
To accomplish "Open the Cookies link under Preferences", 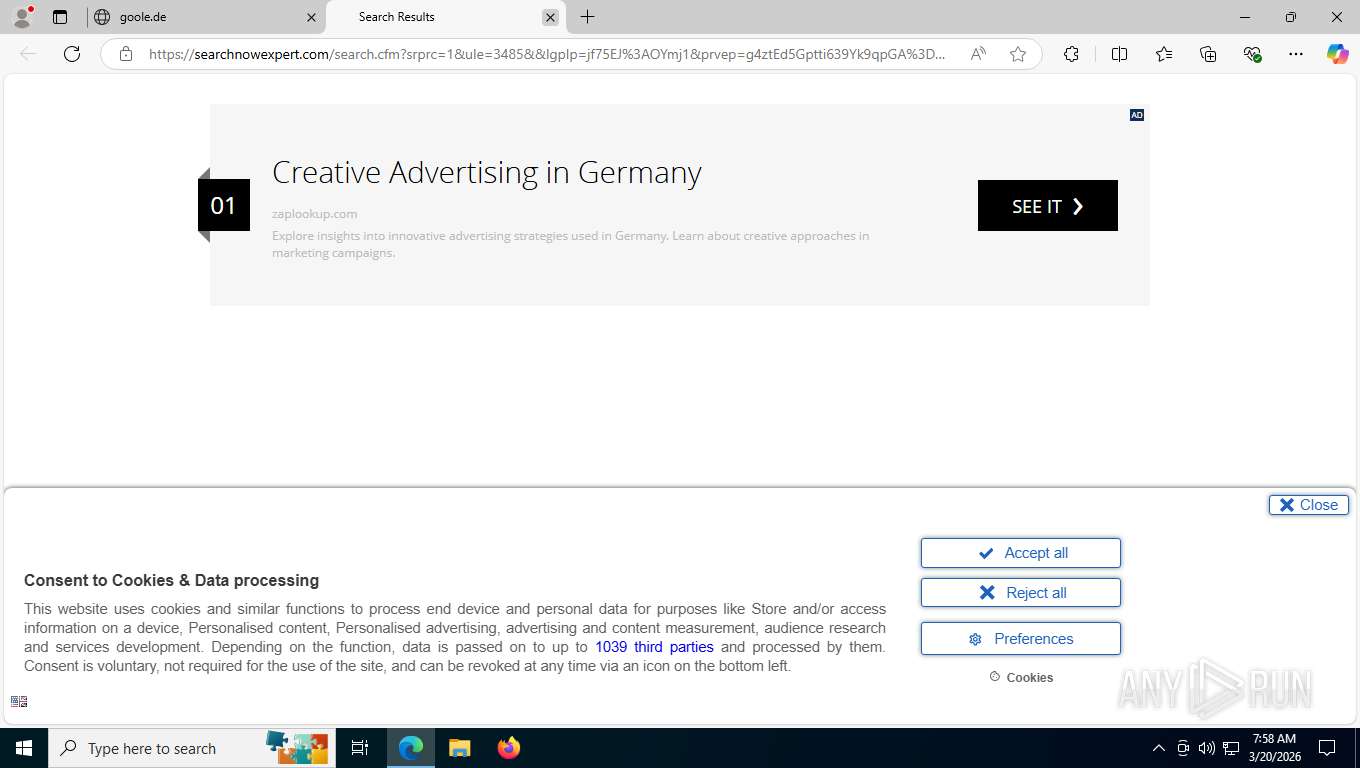I will 1021,677.
